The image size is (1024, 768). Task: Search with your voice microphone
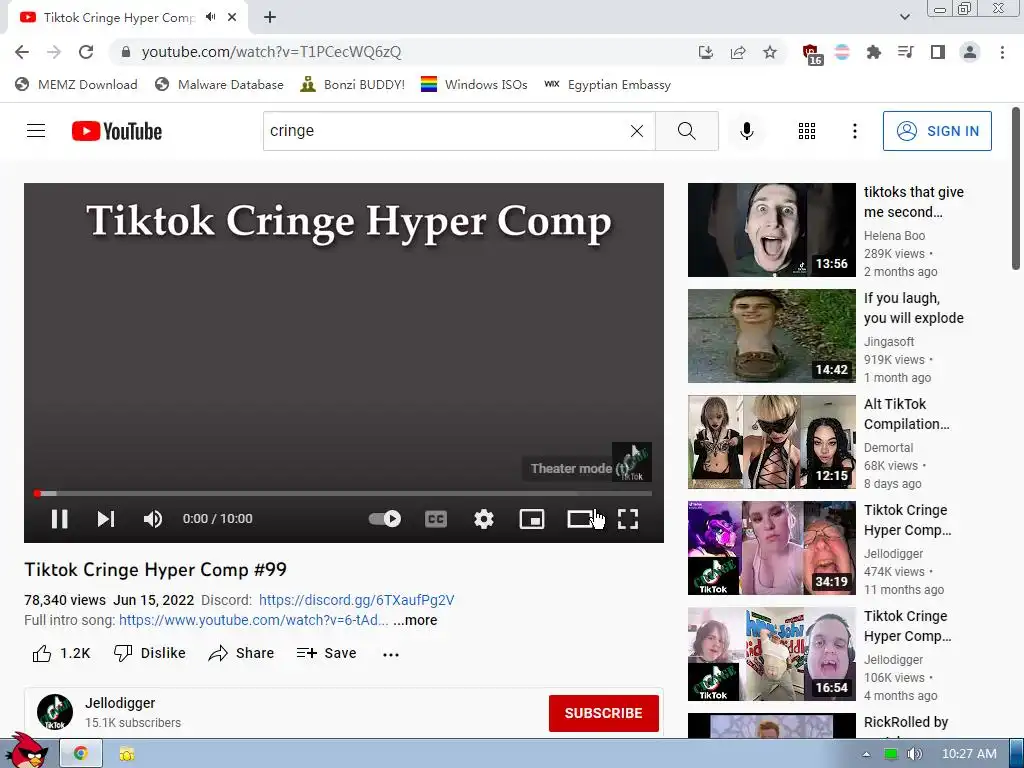coord(746,131)
